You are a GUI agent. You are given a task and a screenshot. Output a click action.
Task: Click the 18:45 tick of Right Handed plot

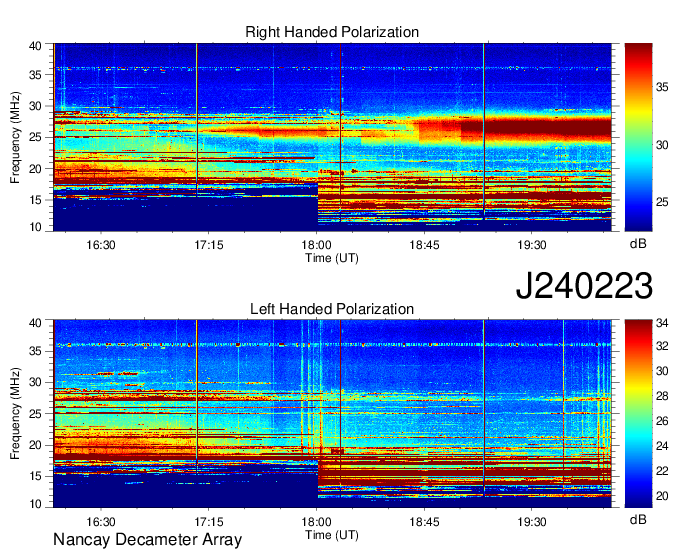click(x=424, y=245)
